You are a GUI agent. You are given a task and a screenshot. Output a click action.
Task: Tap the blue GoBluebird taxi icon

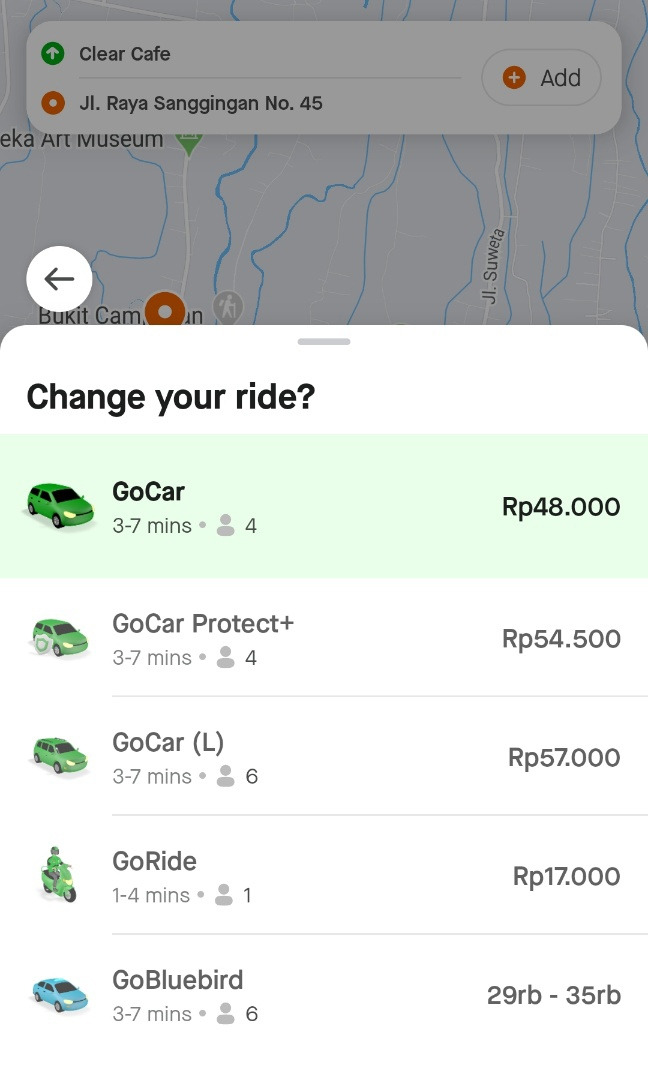tap(59, 993)
